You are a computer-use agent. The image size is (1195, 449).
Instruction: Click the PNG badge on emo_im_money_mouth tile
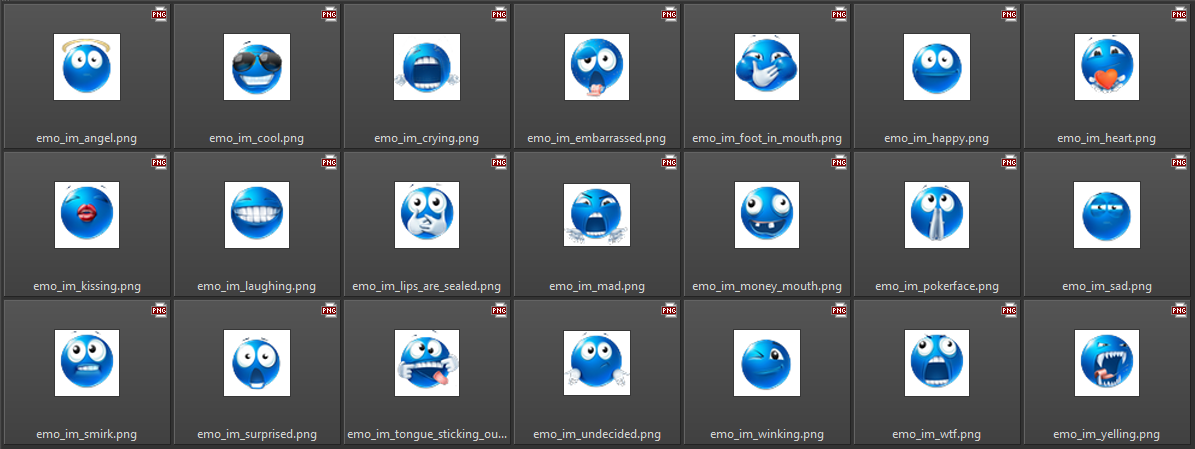[839, 162]
